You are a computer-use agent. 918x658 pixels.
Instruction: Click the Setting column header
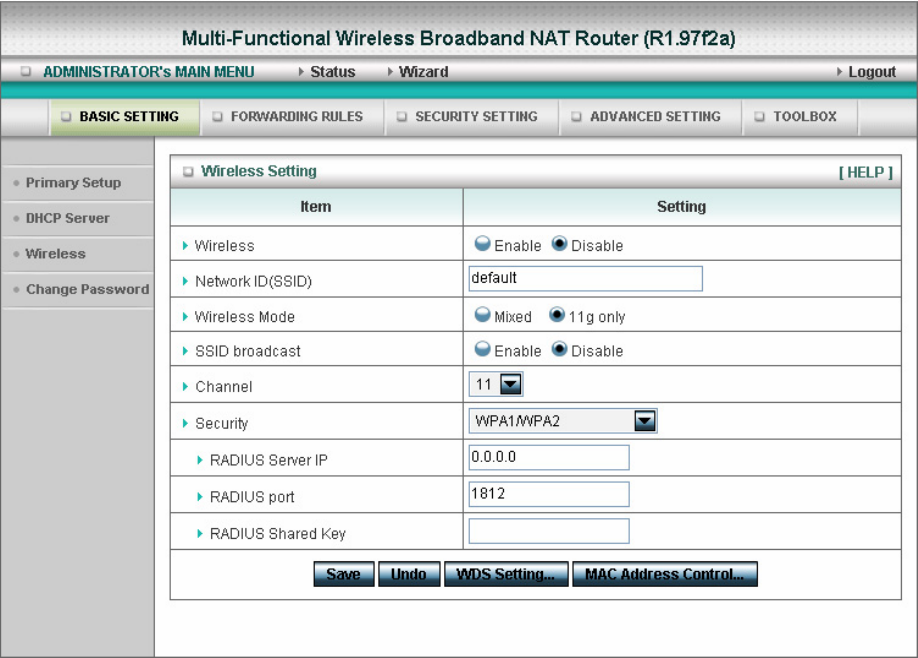click(681, 207)
